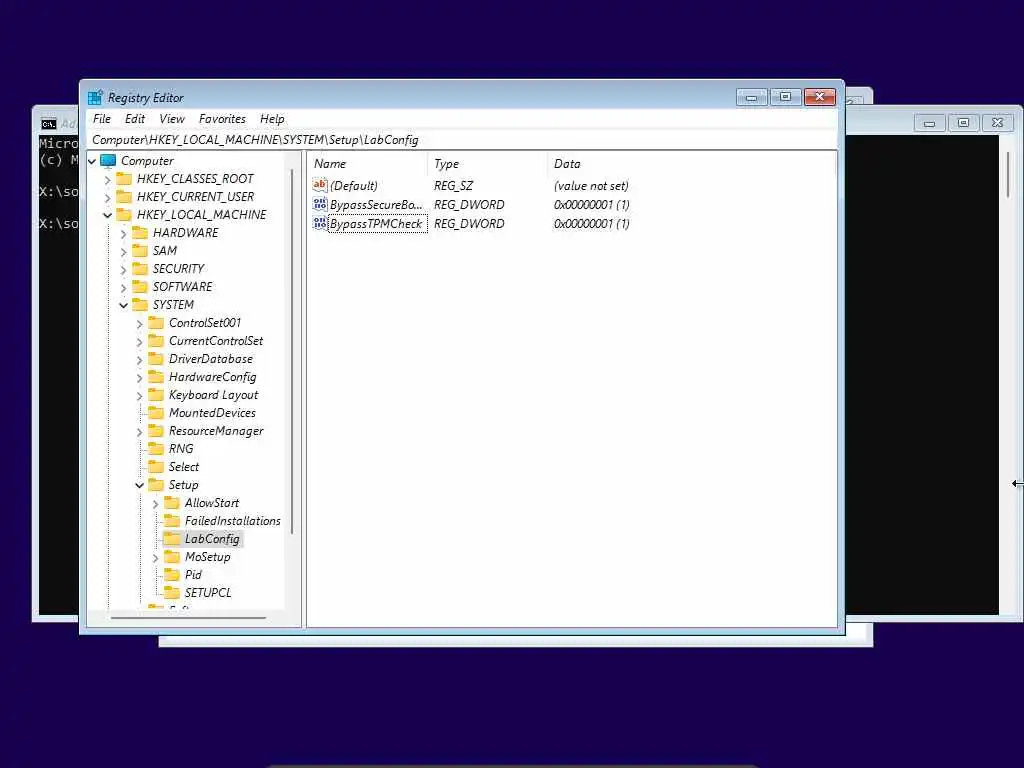Image resolution: width=1024 pixels, height=768 pixels.
Task: Open the Help menu
Action: click(x=272, y=119)
